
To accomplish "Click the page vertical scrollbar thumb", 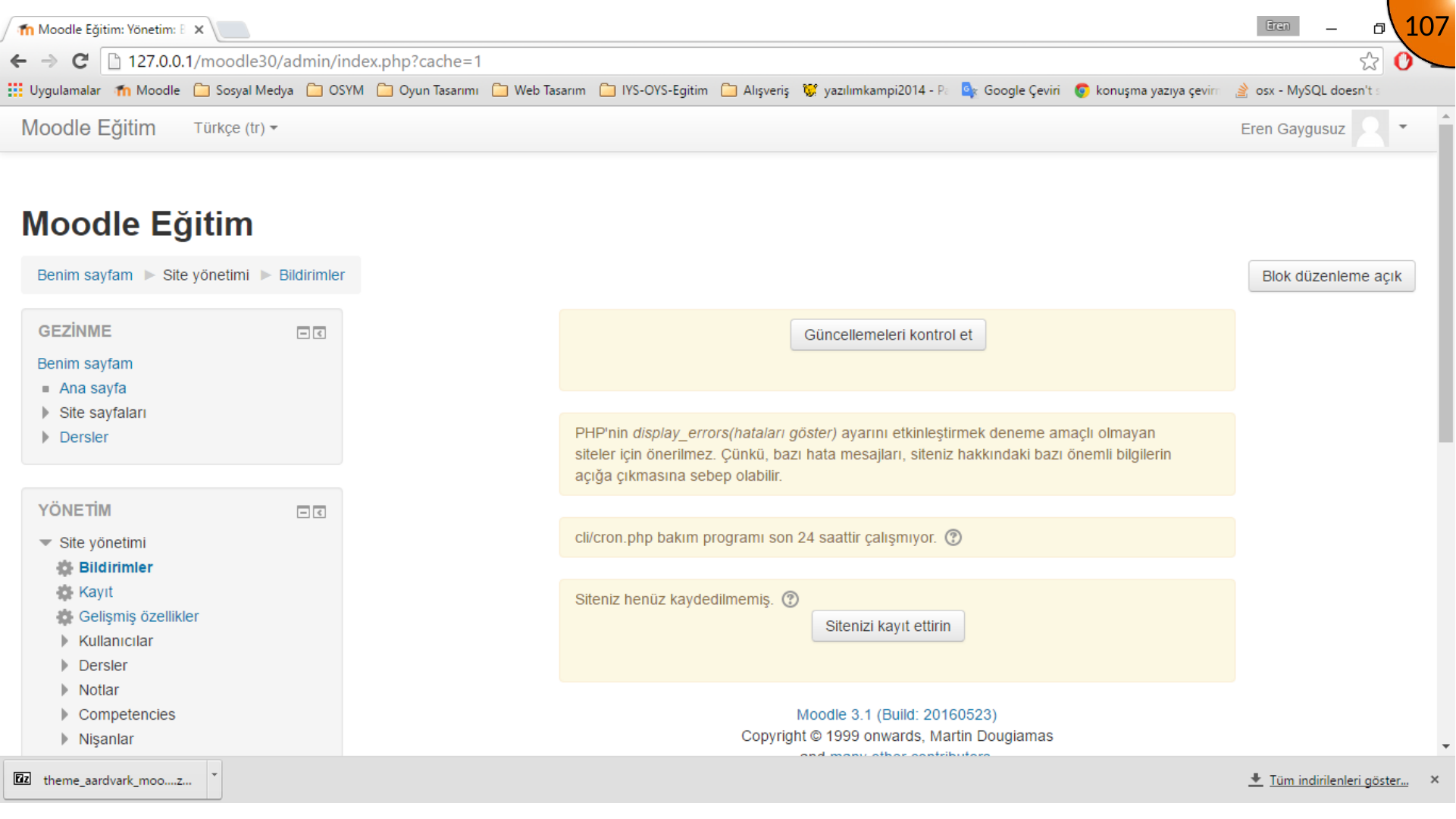I will coord(1446,283).
